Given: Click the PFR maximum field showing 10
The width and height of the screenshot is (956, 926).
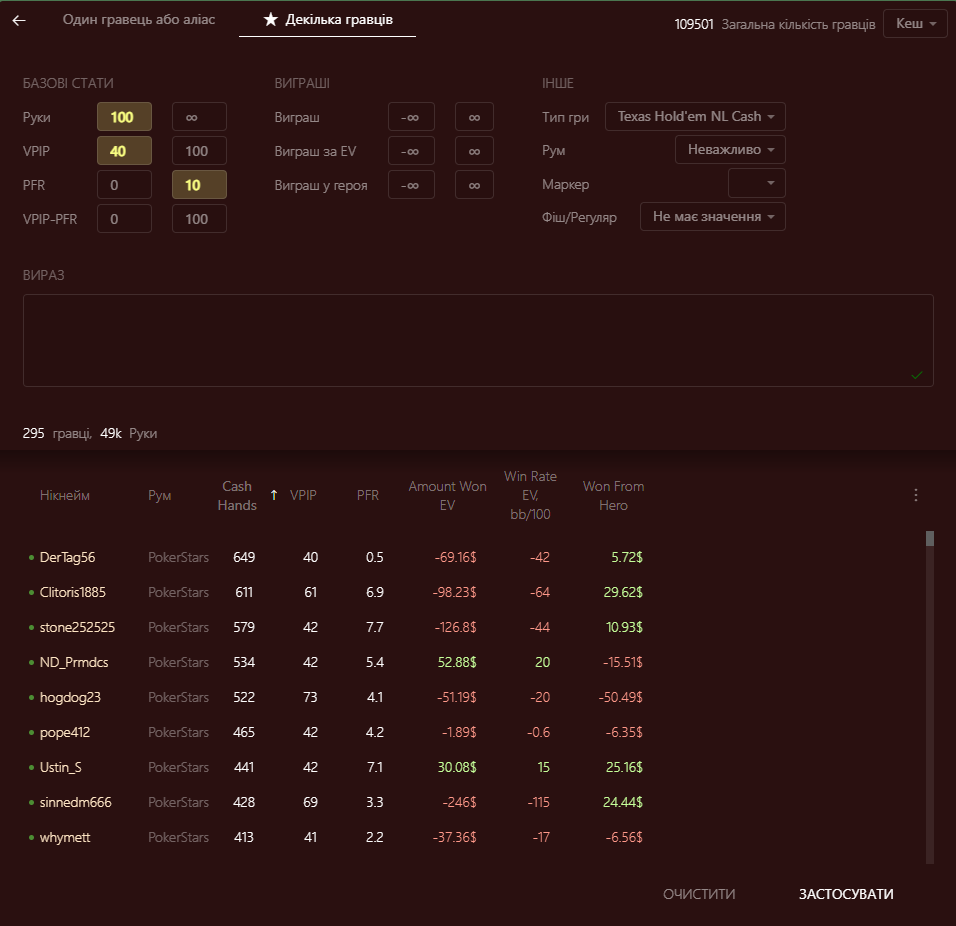Looking at the screenshot, I should pyautogui.click(x=199, y=185).
